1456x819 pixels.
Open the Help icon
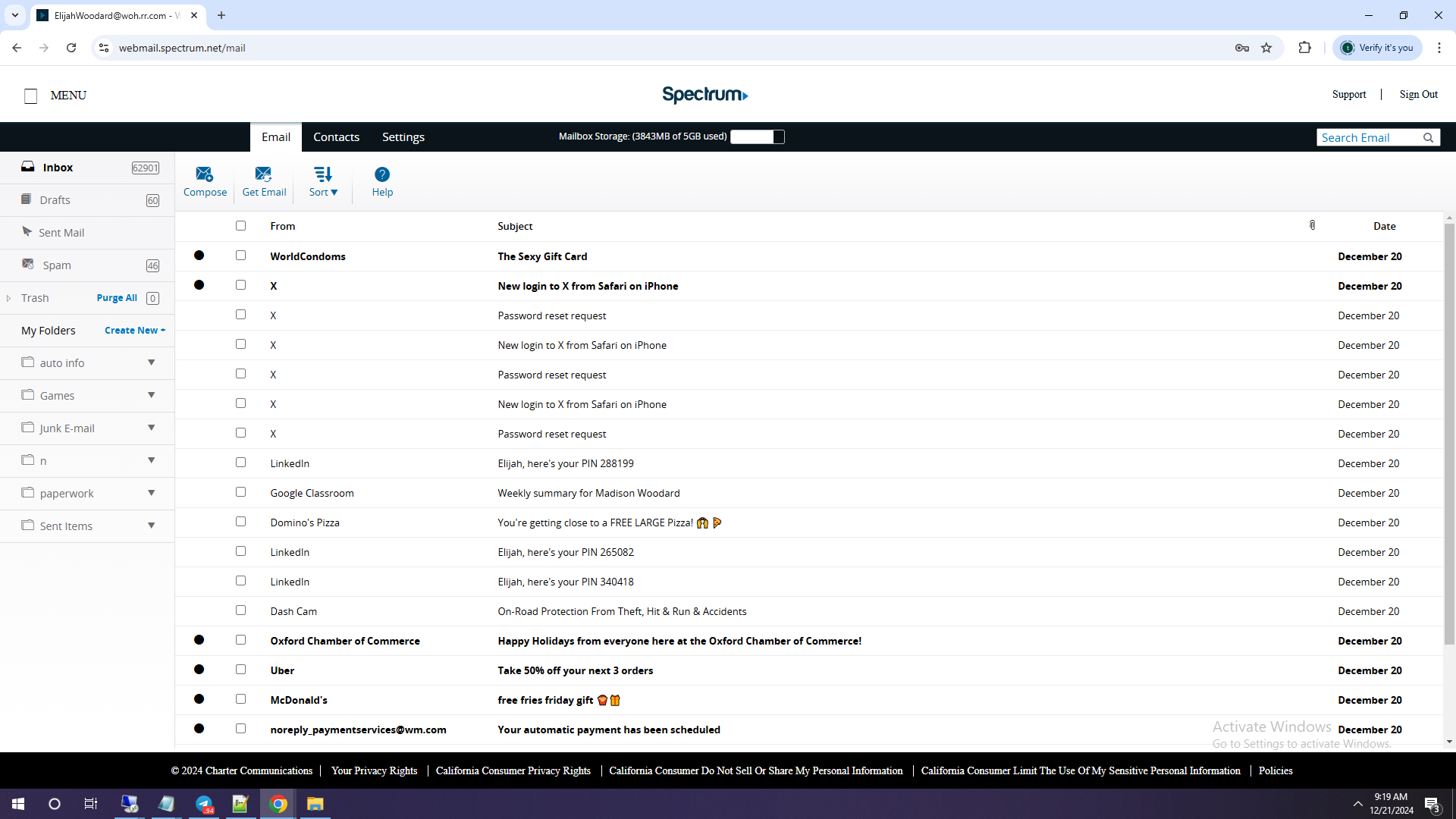382,174
